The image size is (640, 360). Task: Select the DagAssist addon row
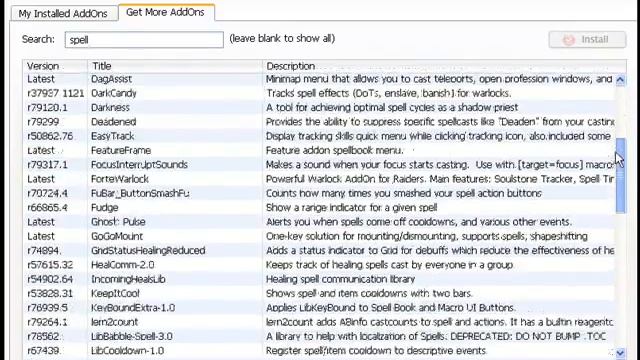click(319, 79)
